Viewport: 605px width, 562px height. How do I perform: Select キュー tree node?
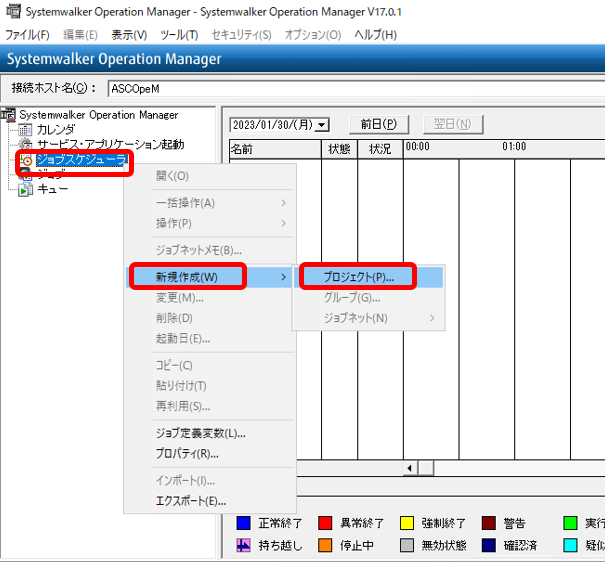tap(52, 189)
